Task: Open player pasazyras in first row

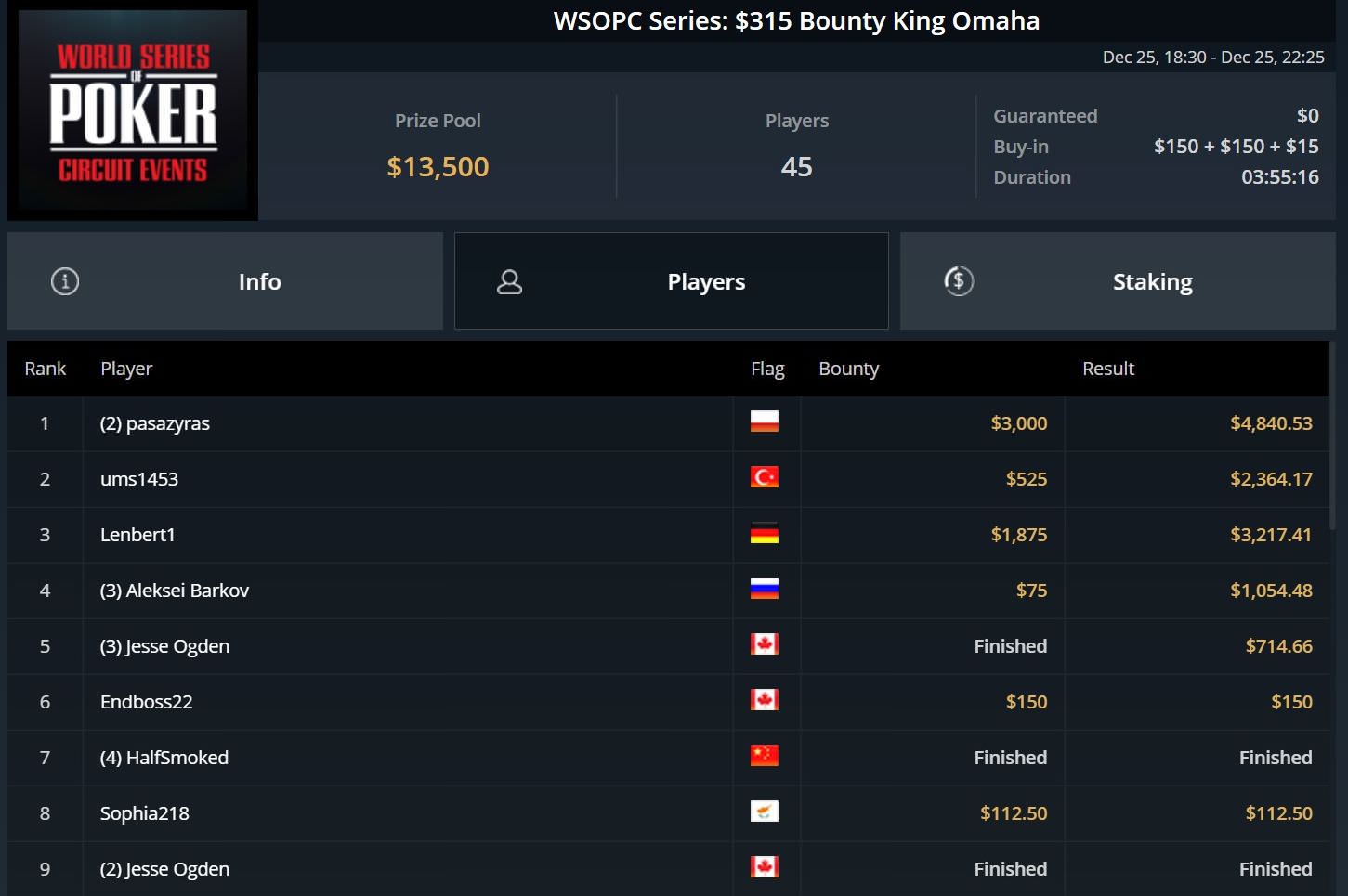Action: (155, 423)
